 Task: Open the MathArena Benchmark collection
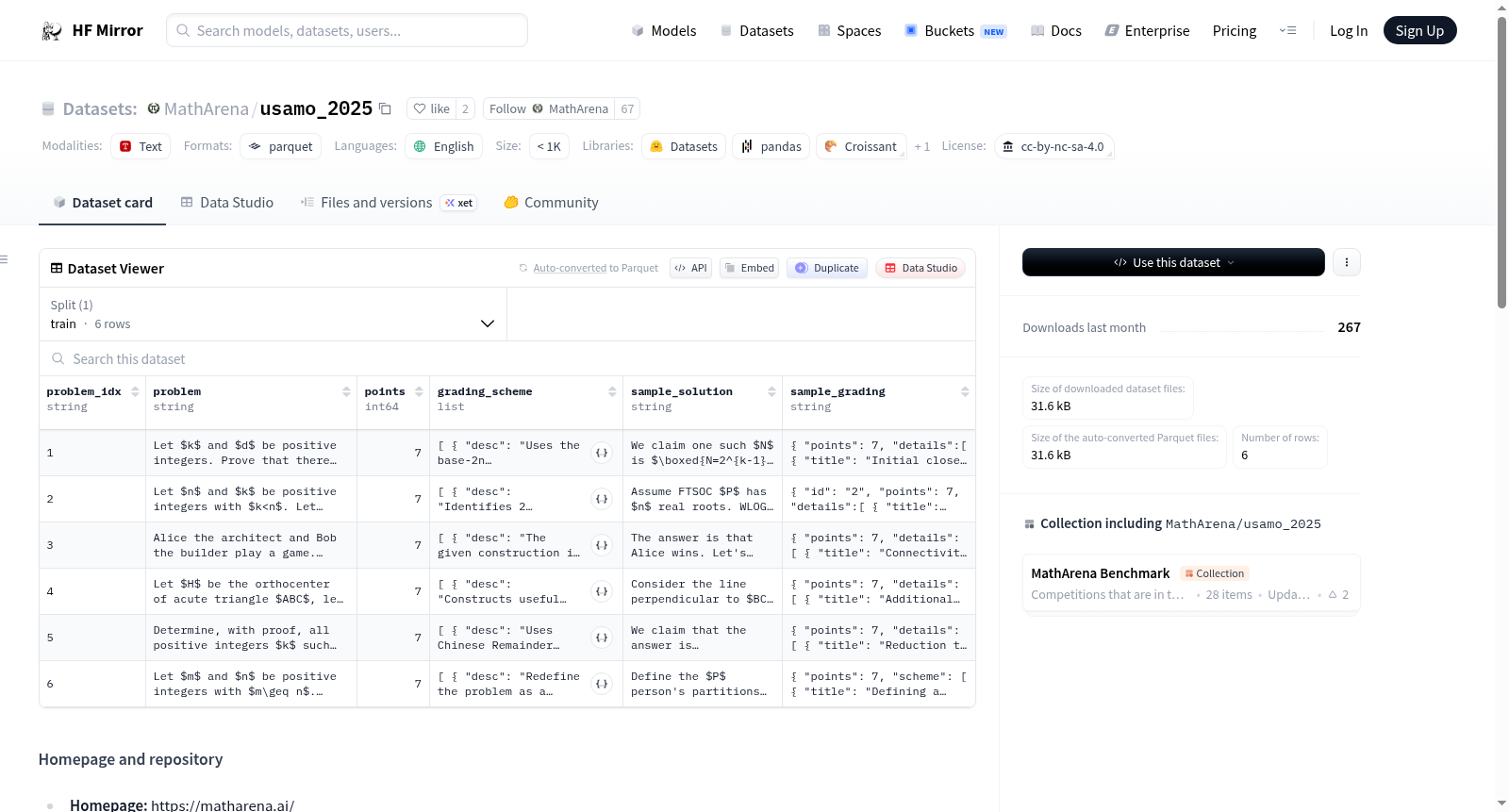1191,584
